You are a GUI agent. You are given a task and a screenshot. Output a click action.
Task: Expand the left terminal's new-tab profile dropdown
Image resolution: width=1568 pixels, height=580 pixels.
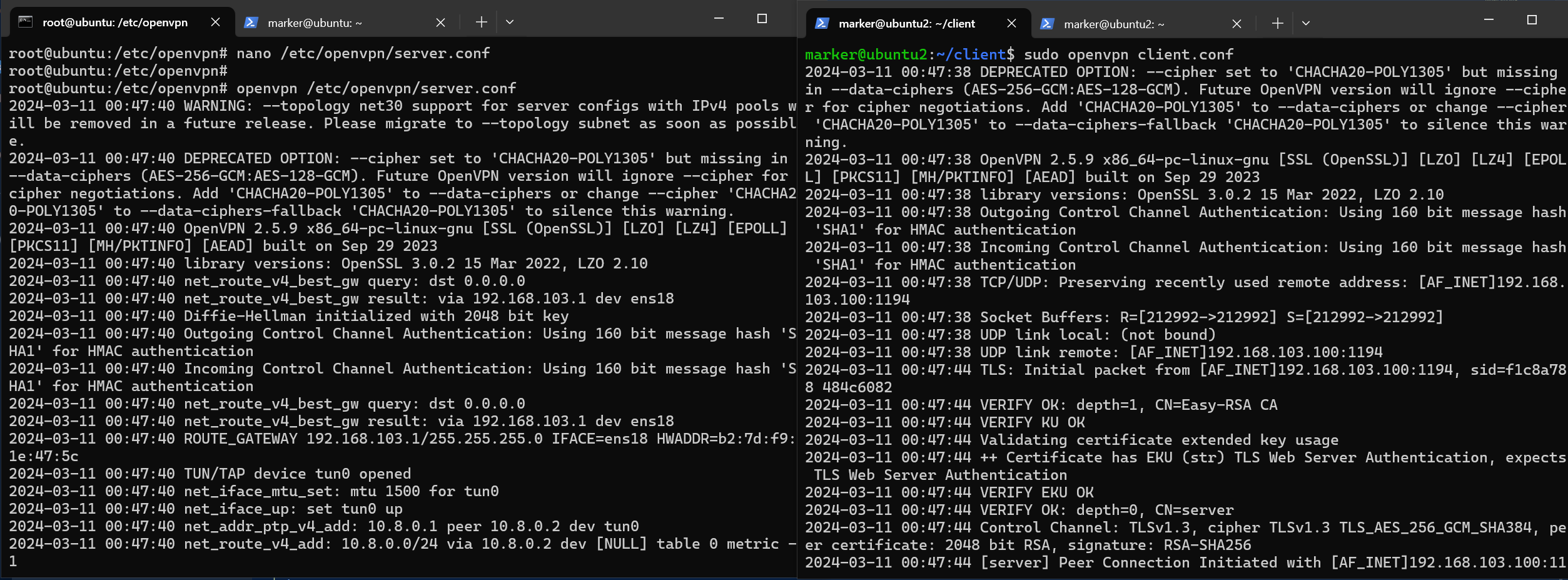pos(510,23)
